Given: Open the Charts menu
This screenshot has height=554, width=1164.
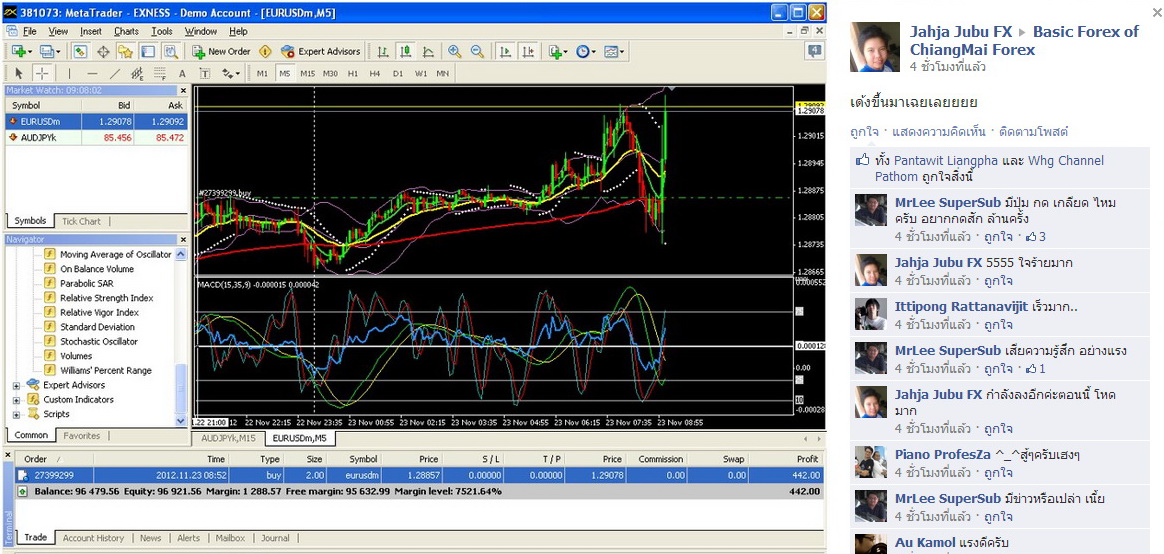Looking at the screenshot, I should pos(126,31).
